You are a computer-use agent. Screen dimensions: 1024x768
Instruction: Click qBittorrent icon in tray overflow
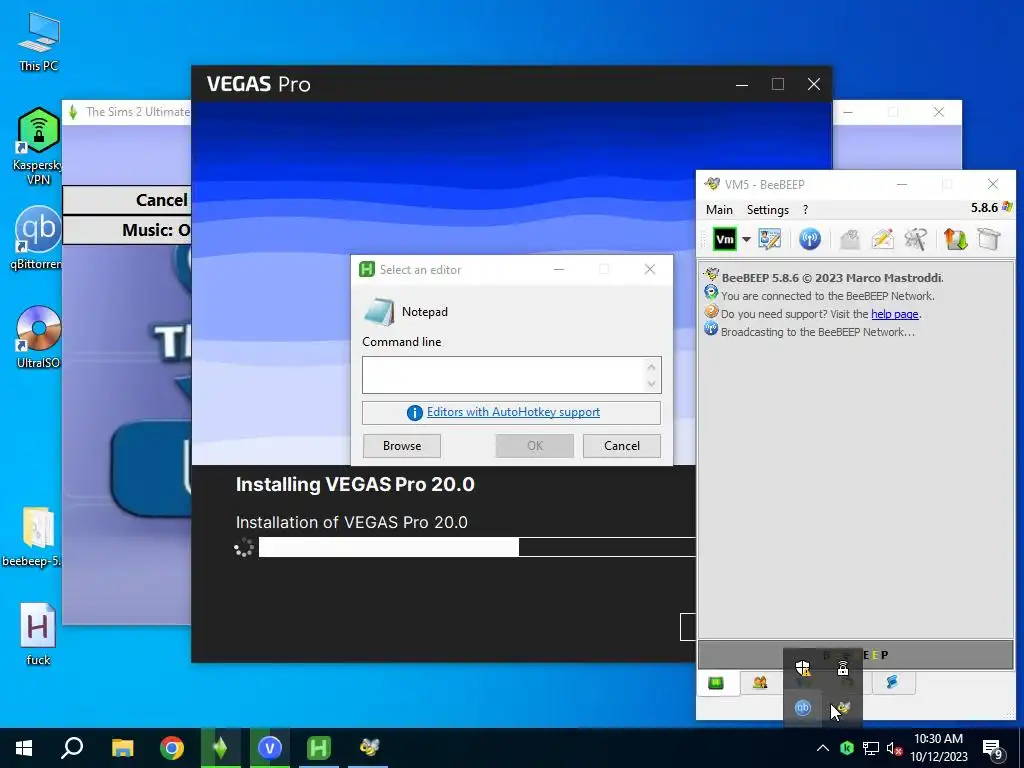coord(803,708)
